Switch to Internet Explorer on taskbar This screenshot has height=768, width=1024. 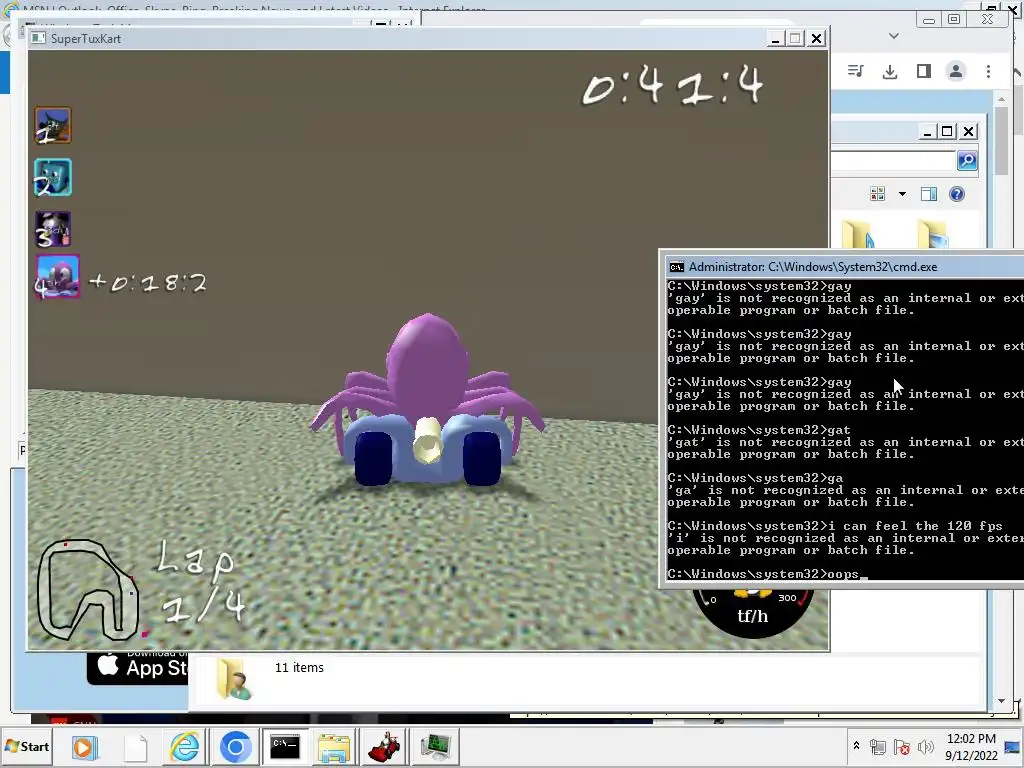[185, 747]
